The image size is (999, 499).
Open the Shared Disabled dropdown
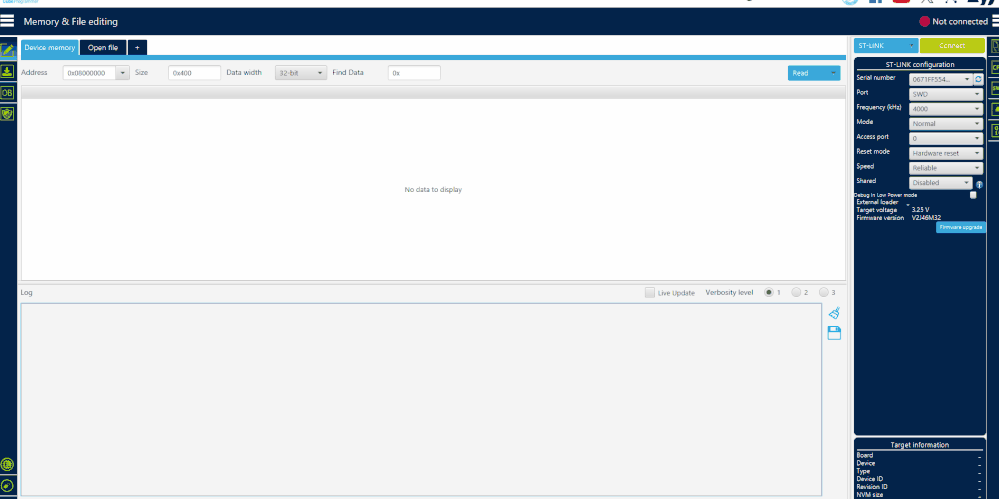point(940,183)
